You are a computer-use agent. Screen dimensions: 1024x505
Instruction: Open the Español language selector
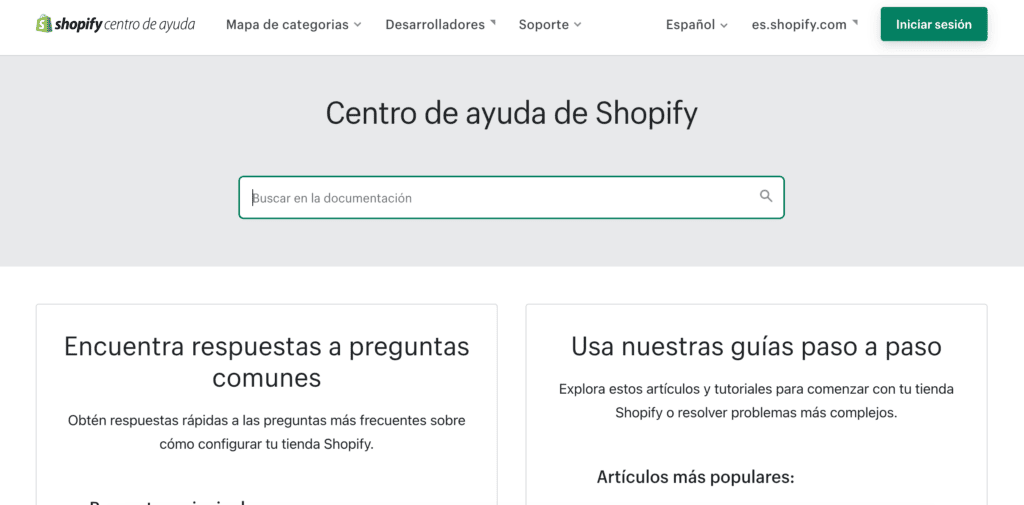[x=697, y=25]
